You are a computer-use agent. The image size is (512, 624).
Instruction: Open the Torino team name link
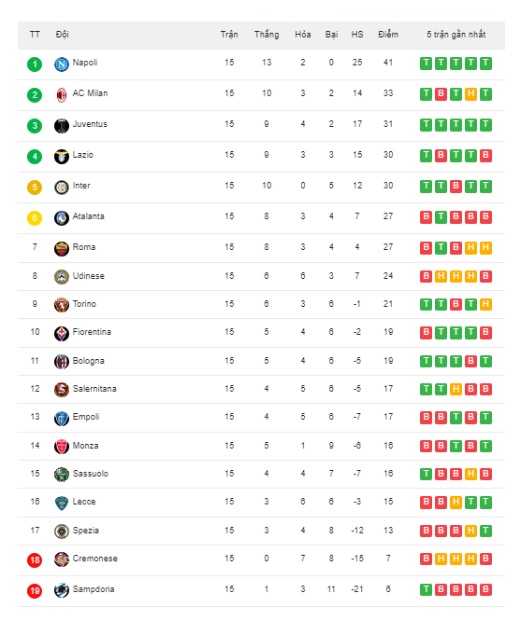84,304
